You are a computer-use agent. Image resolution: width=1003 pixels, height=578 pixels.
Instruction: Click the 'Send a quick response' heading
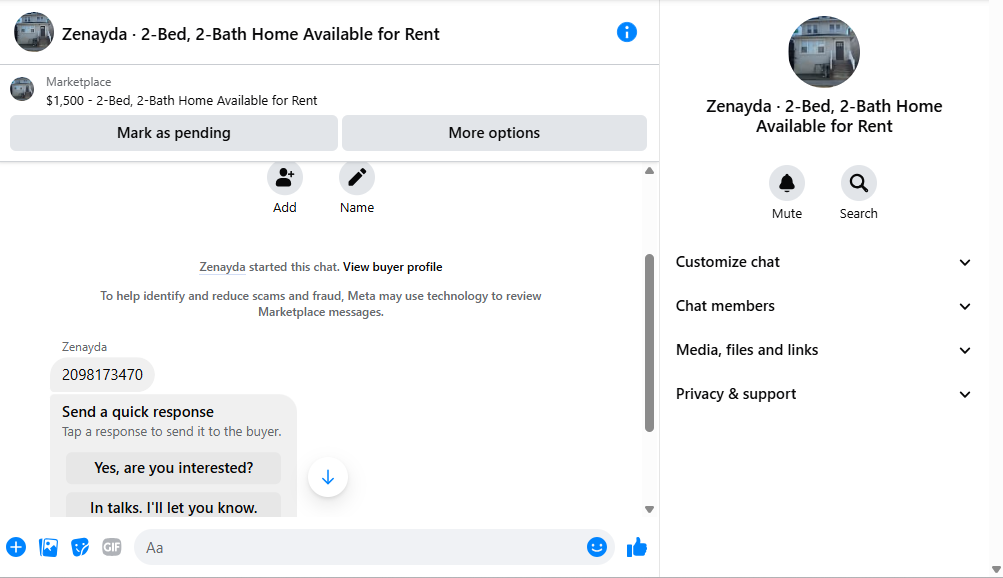(x=138, y=412)
